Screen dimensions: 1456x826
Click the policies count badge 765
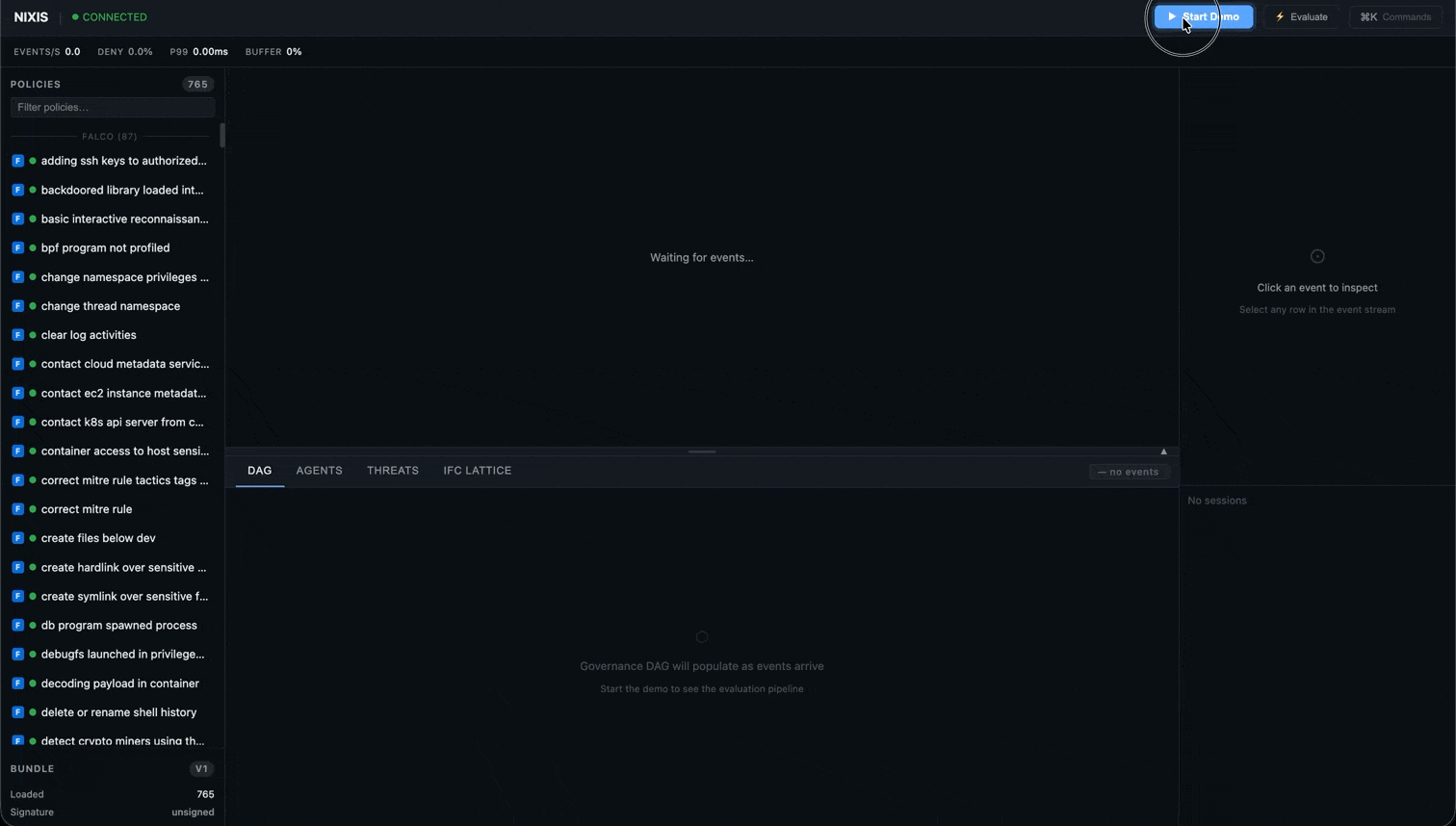[x=197, y=84]
